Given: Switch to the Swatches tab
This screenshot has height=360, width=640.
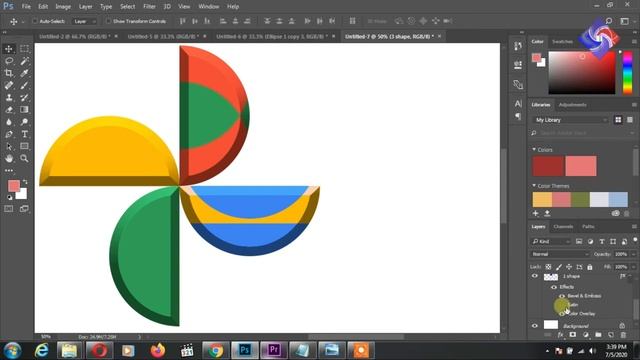Looking at the screenshot, I should (x=562, y=42).
